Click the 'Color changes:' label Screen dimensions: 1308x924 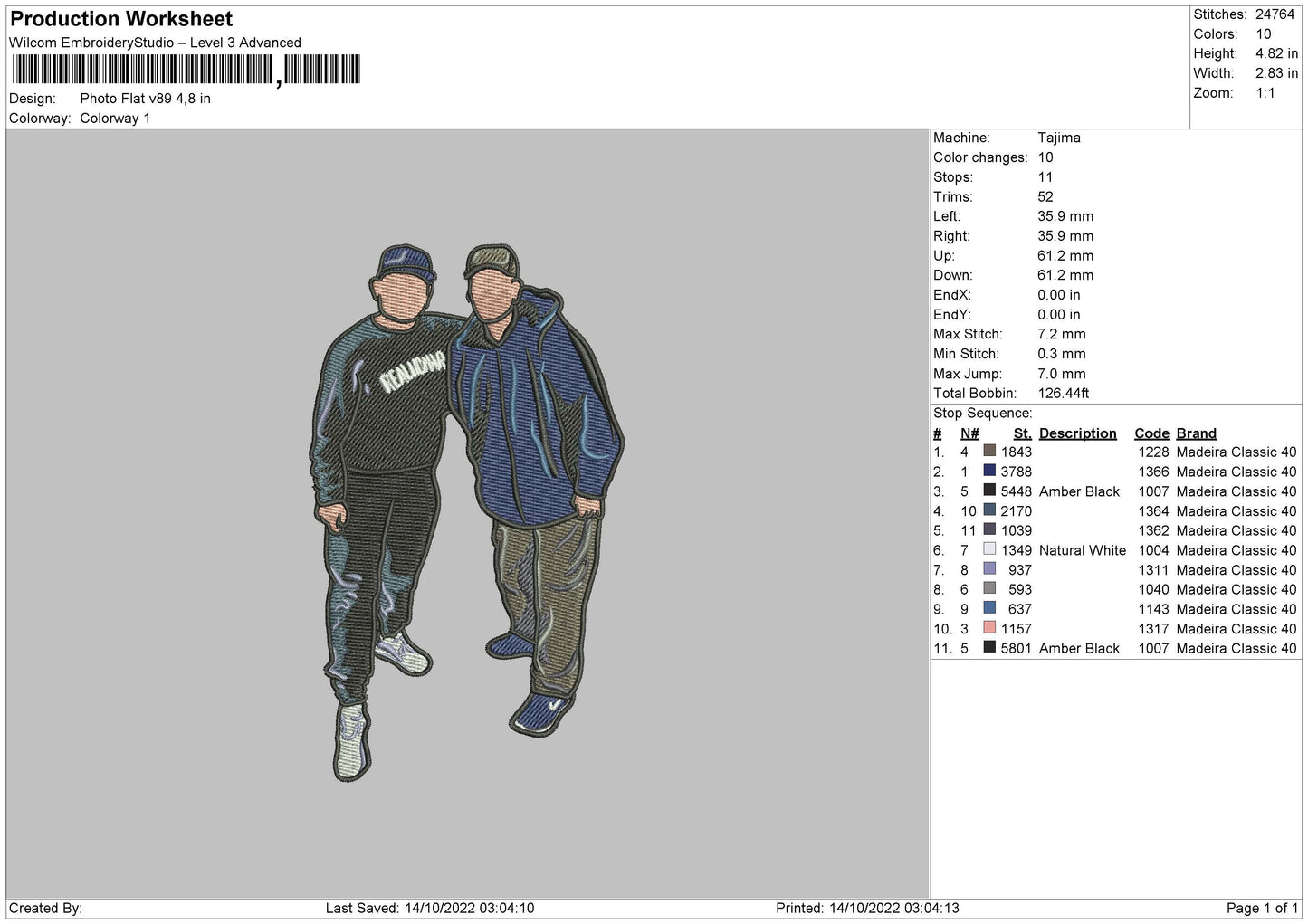[x=980, y=157]
